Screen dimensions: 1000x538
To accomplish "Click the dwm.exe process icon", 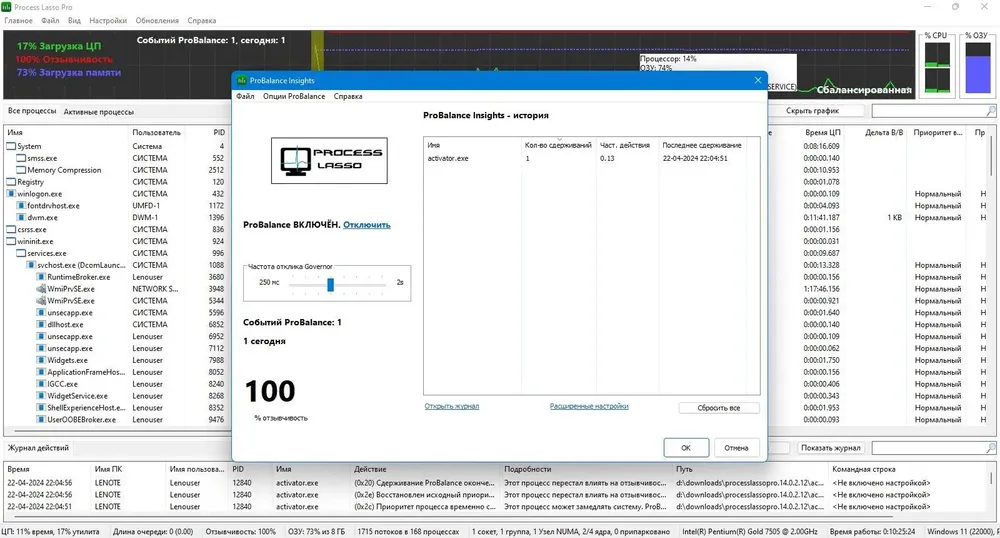I will point(21,217).
